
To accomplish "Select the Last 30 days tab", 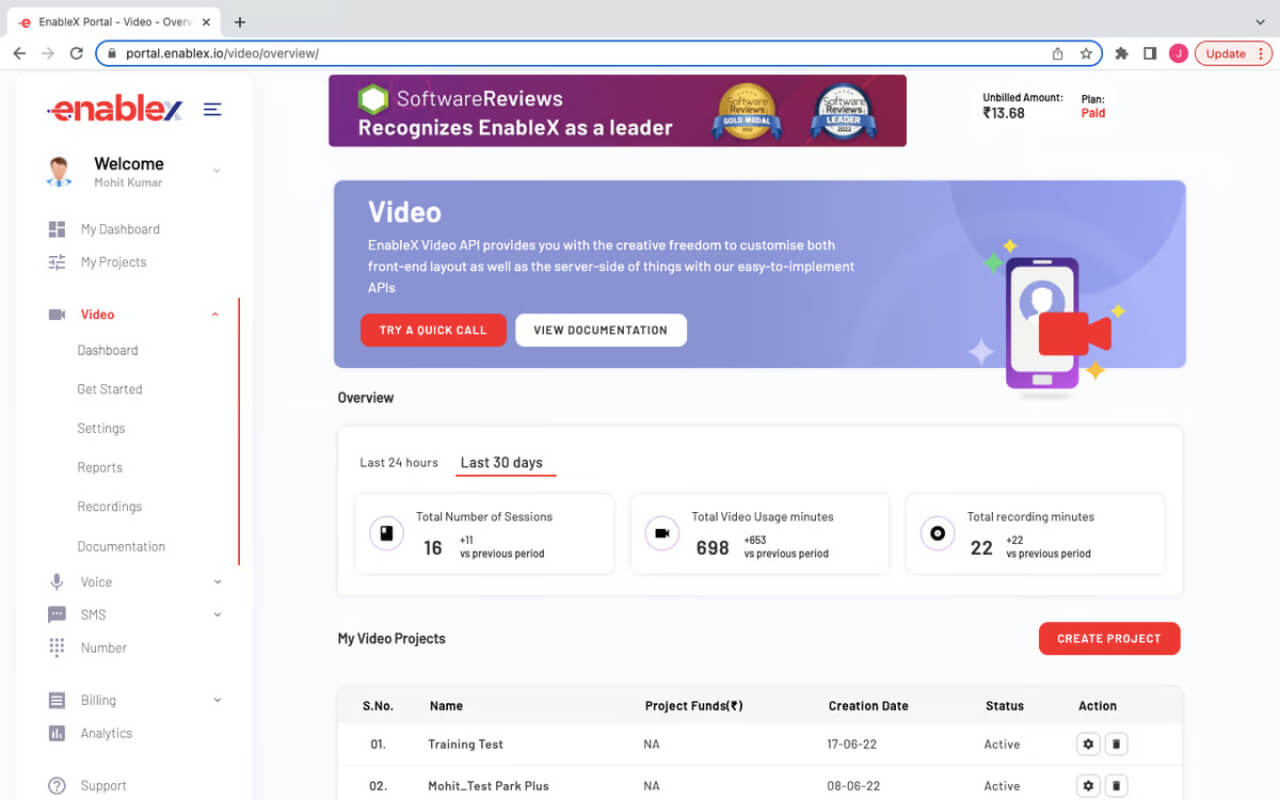I will (x=502, y=463).
